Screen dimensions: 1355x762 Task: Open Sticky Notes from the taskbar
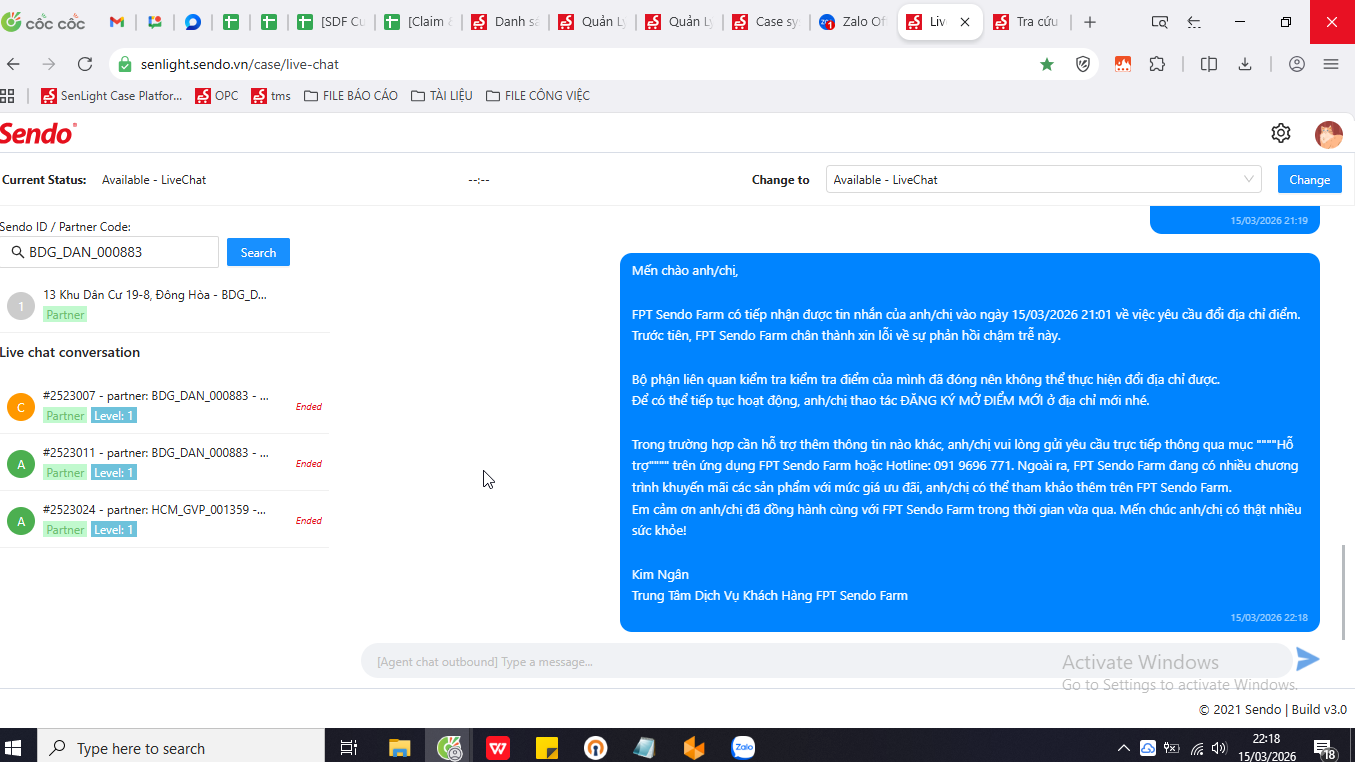point(547,747)
